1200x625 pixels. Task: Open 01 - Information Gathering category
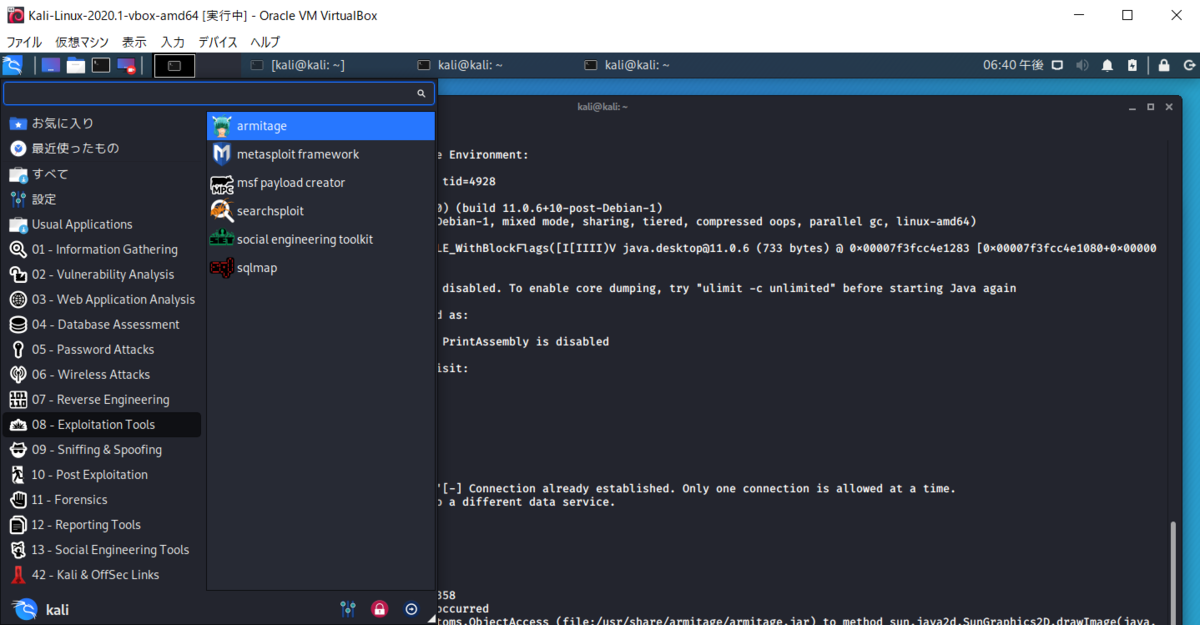104,249
